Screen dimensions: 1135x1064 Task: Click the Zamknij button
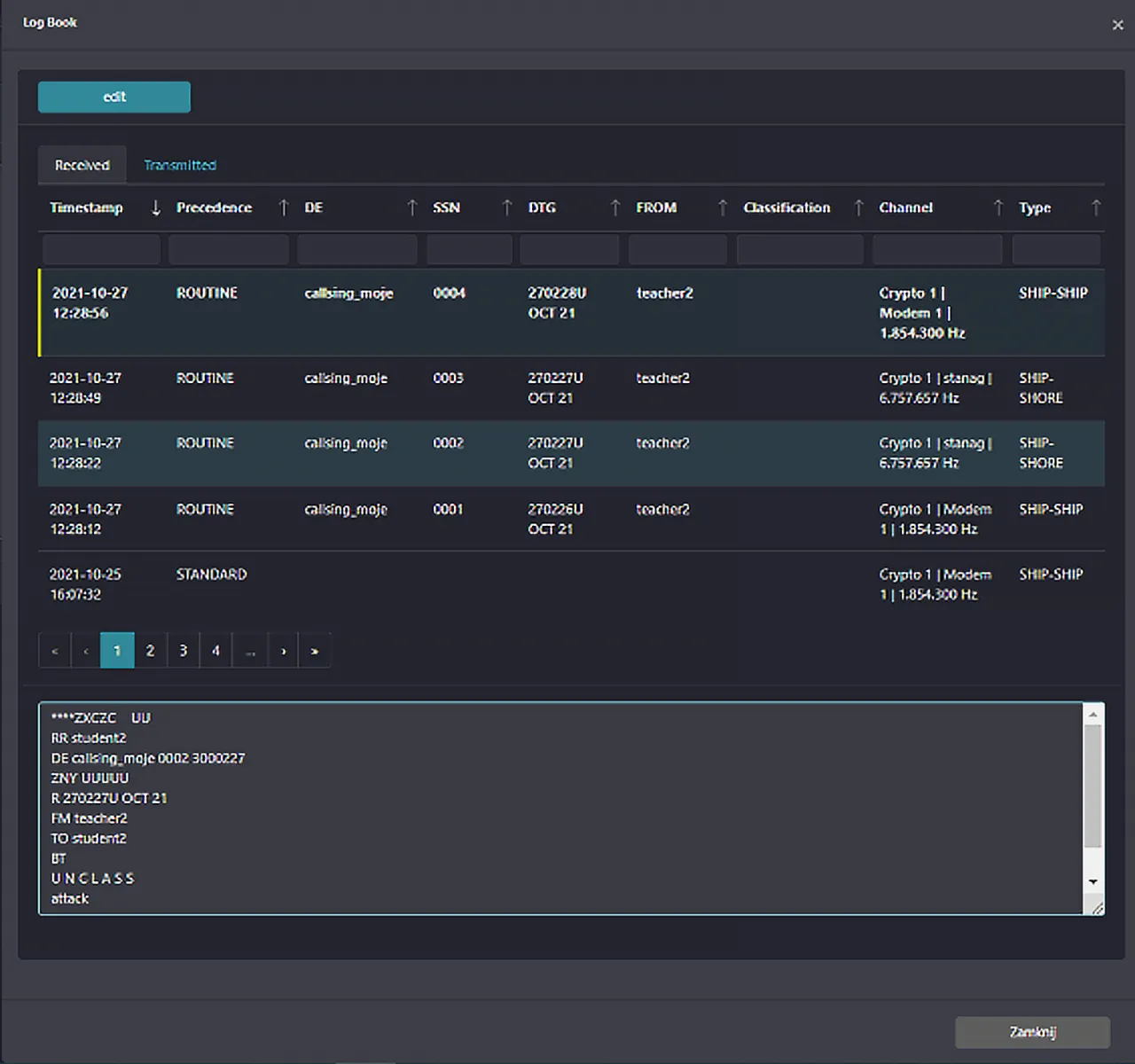tap(1032, 1032)
